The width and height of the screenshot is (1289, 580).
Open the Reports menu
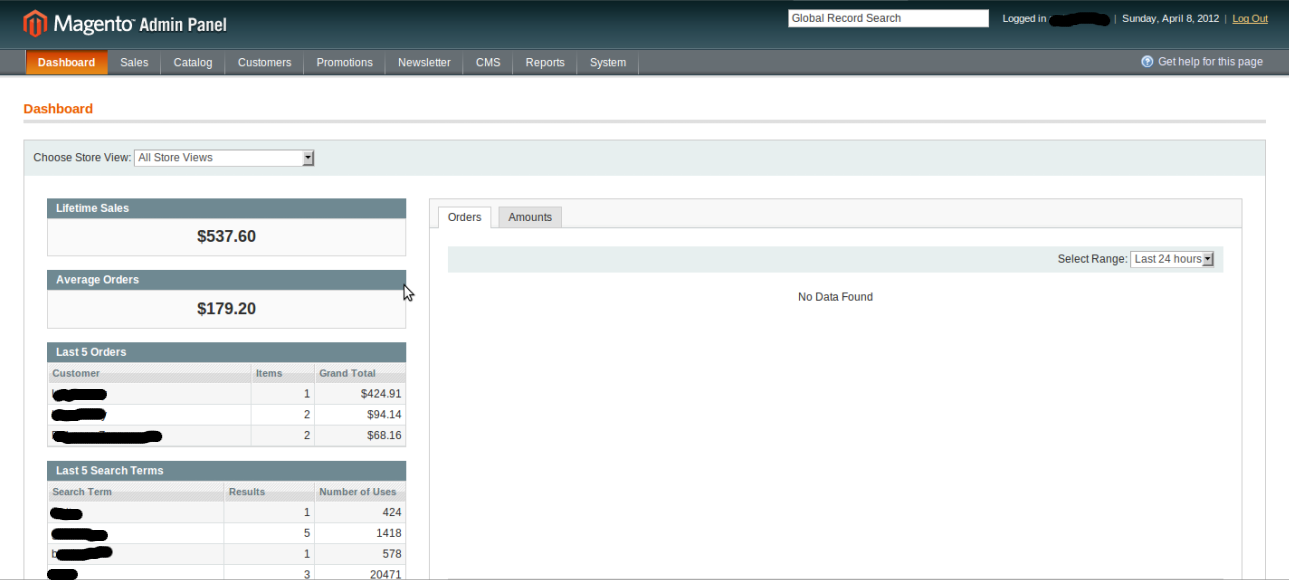point(545,63)
